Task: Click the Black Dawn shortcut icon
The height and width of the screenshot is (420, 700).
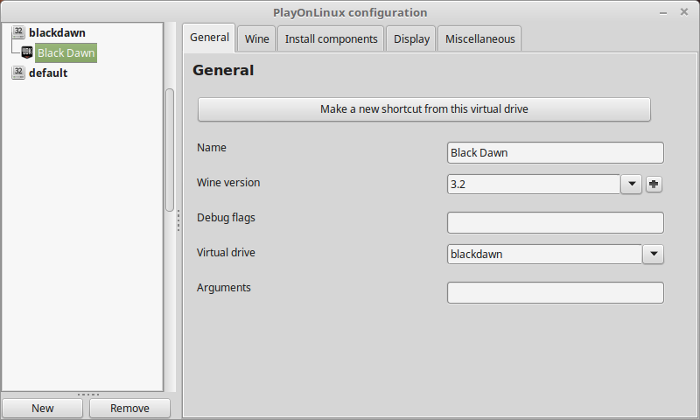Action: tap(27, 52)
